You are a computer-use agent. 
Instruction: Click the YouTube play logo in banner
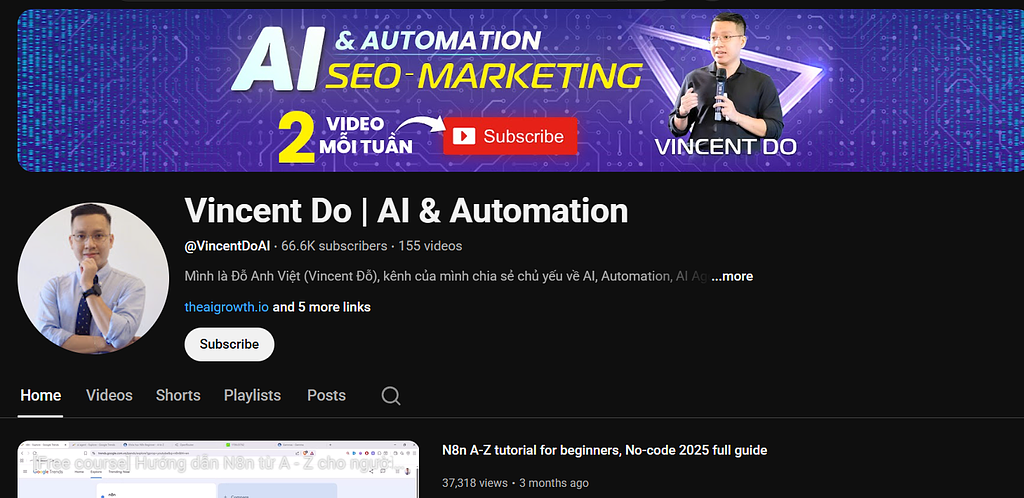click(x=463, y=136)
